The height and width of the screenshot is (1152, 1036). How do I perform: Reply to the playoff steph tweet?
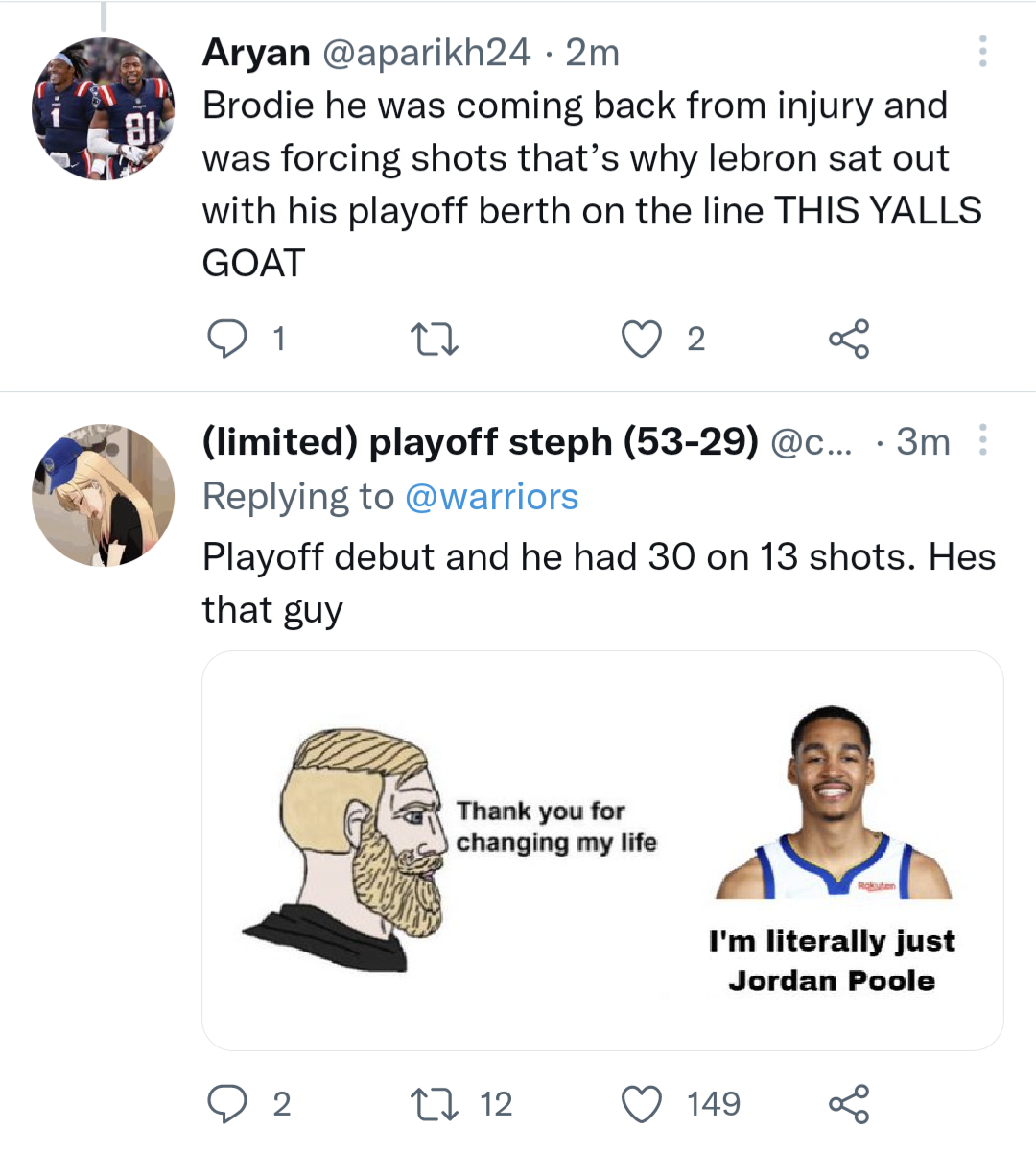[228, 1104]
